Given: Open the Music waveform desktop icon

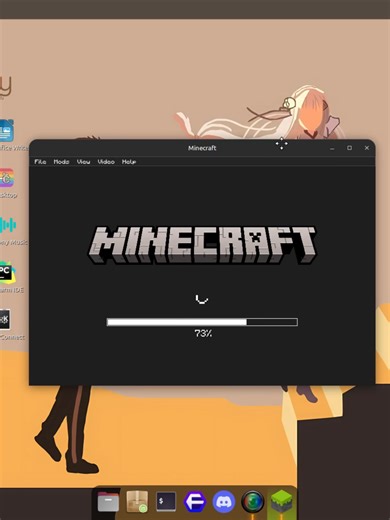Looking at the screenshot, I should pyautogui.click(x=8, y=225).
